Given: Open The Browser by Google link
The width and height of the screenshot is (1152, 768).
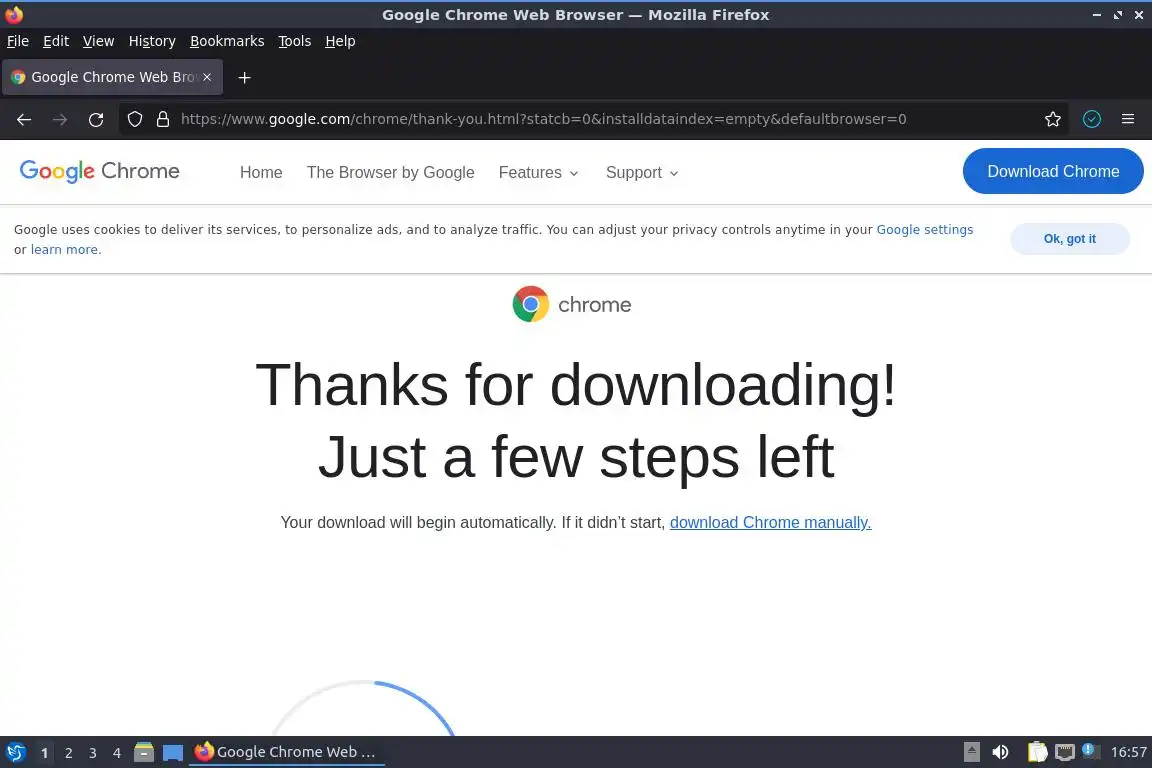Looking at the screenshot, I should (x=390, y=173).
